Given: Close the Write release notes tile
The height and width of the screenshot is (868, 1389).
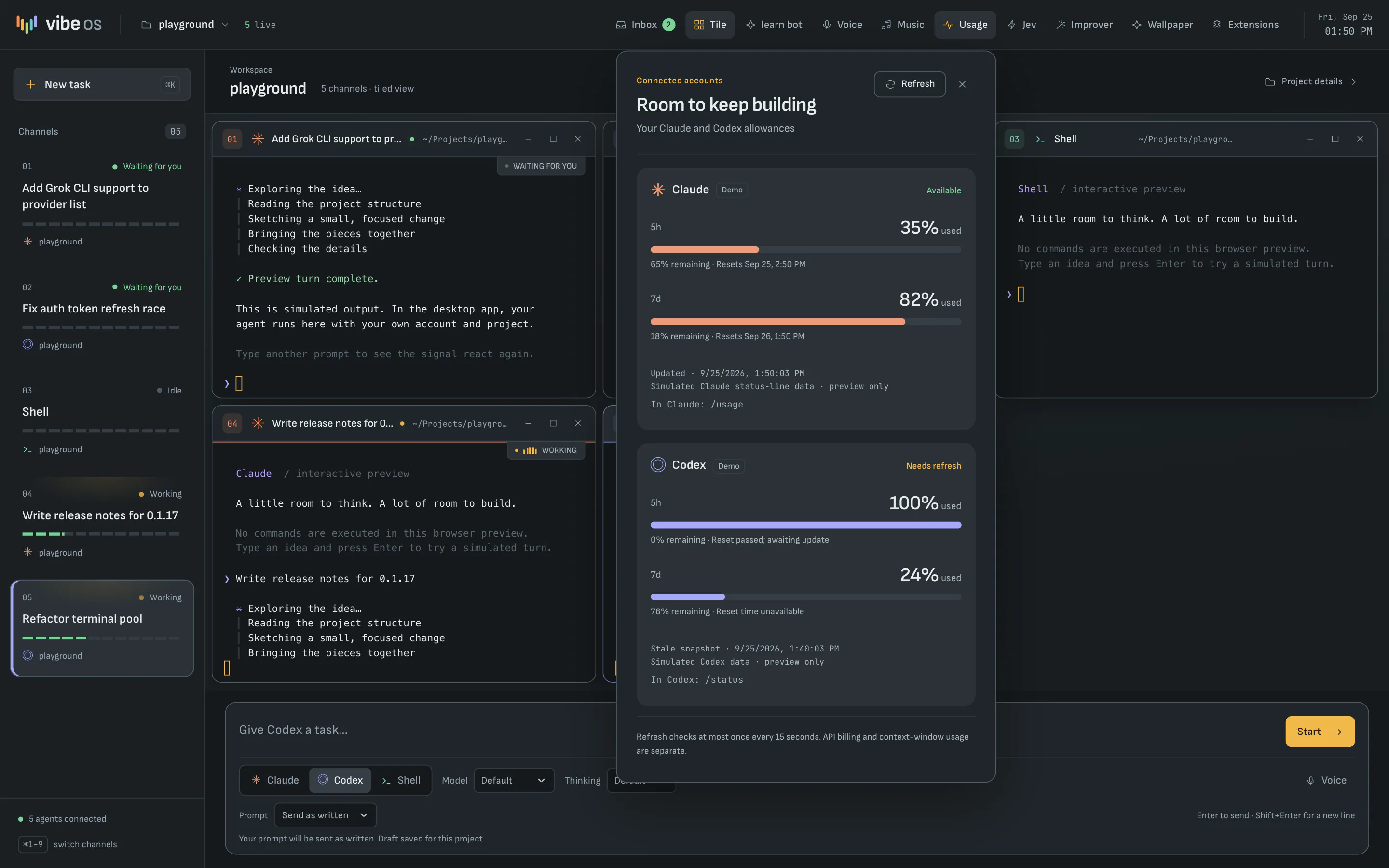Looking at the screenshot, I should tap(578, 424).
